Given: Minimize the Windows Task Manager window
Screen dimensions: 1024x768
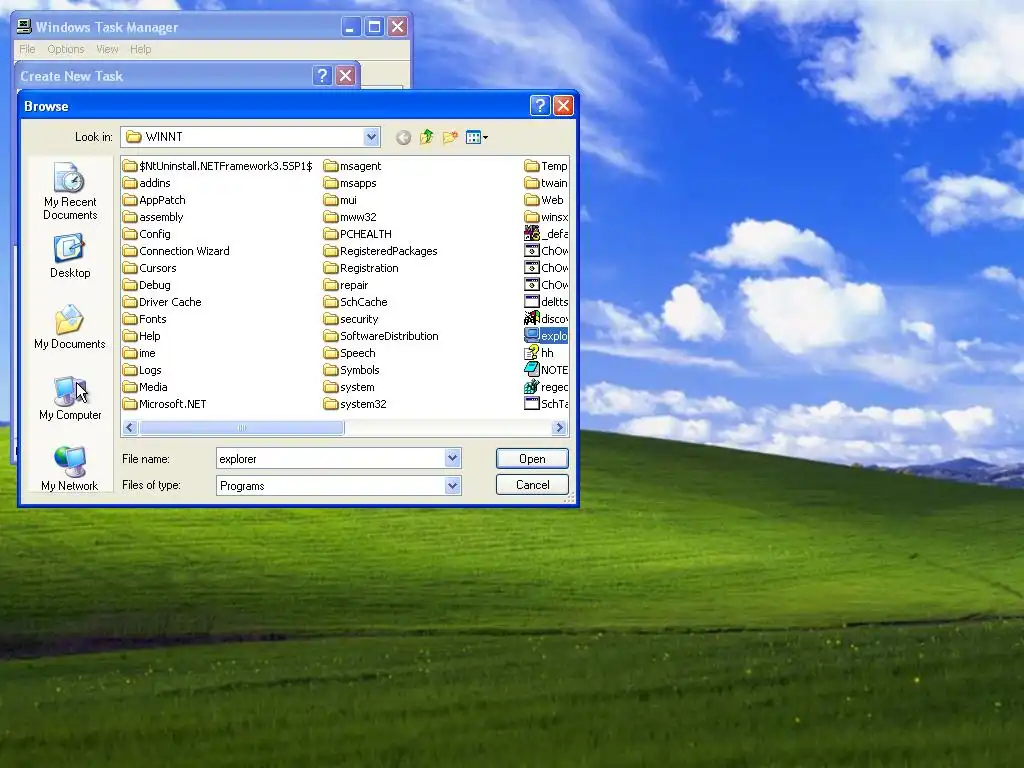Looking at the screenshot, I should (351, 27).
